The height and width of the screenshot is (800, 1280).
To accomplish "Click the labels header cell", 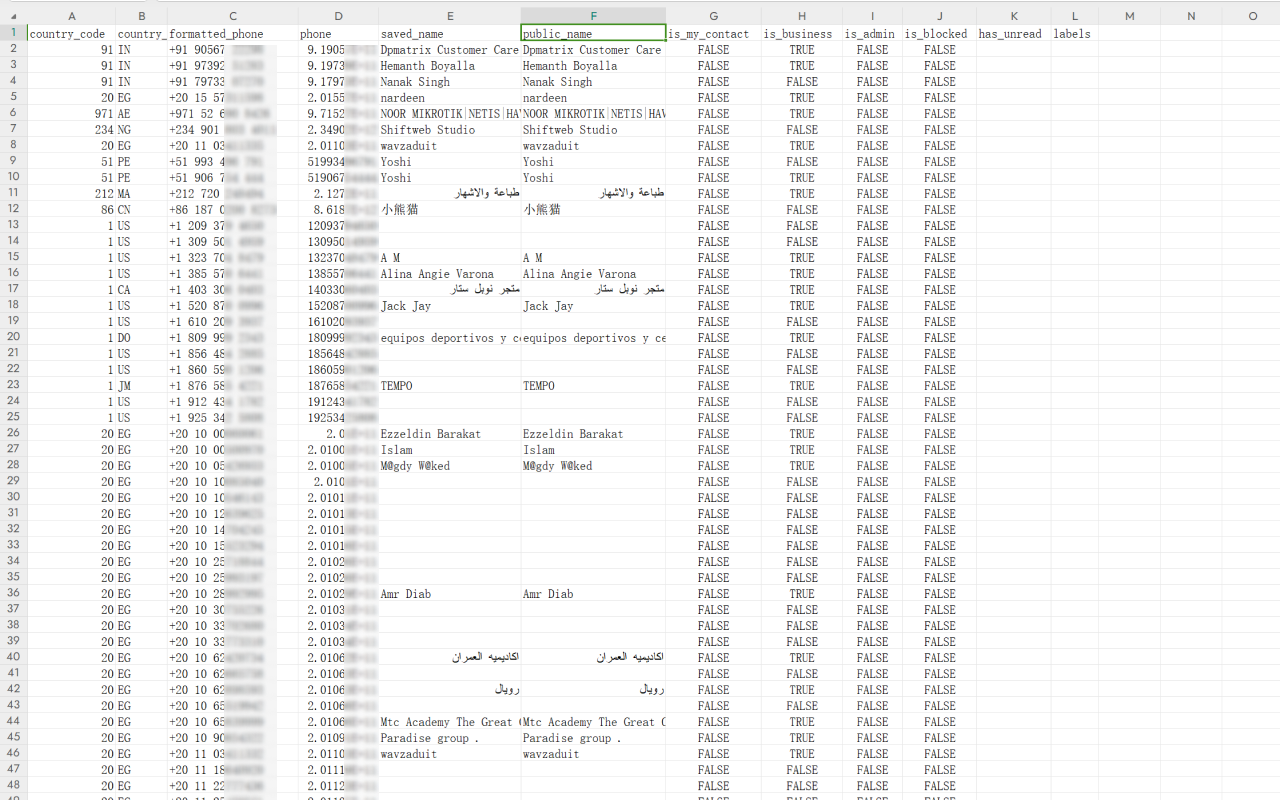I will 1074,34.
